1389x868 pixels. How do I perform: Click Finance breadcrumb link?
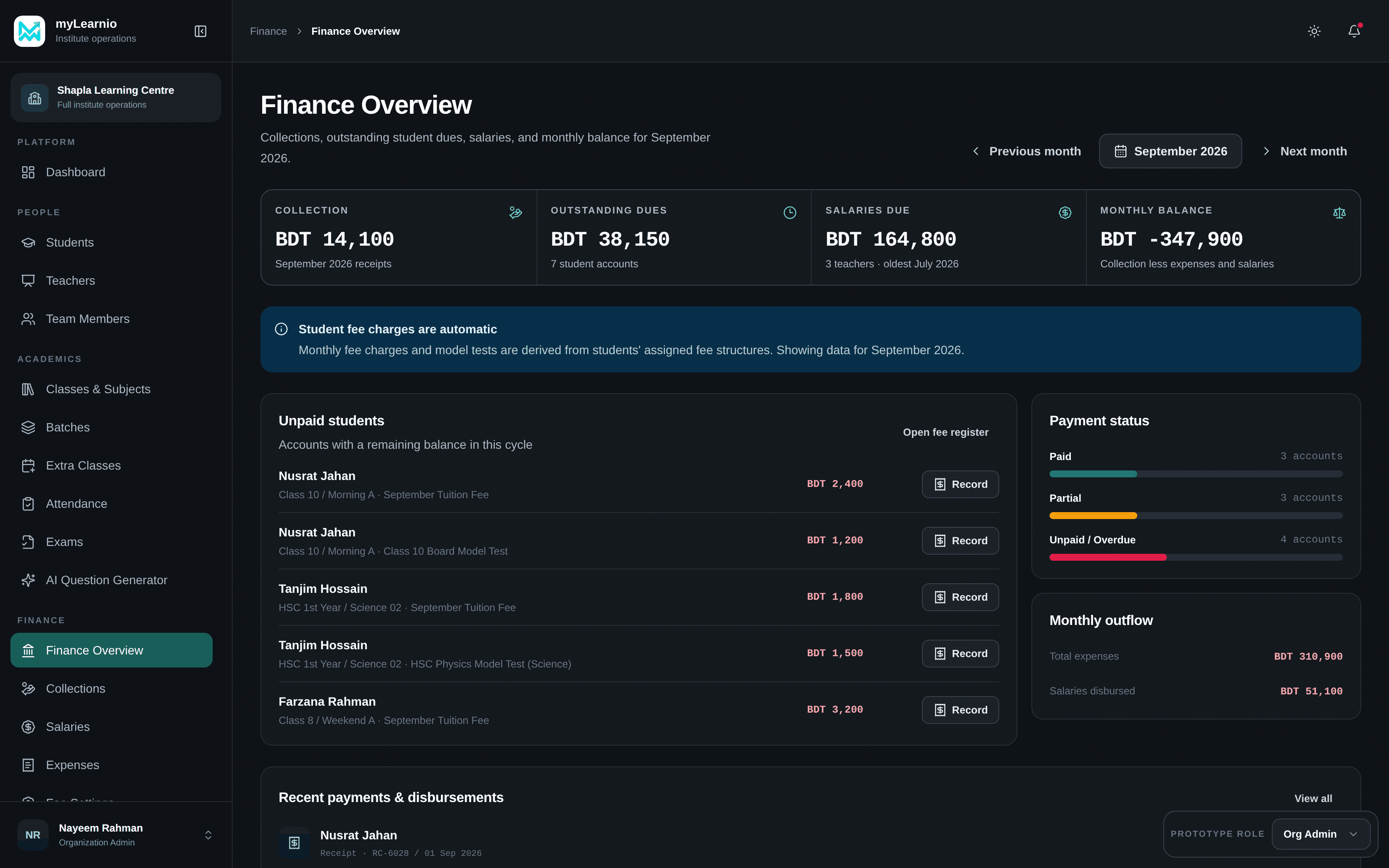268,31
